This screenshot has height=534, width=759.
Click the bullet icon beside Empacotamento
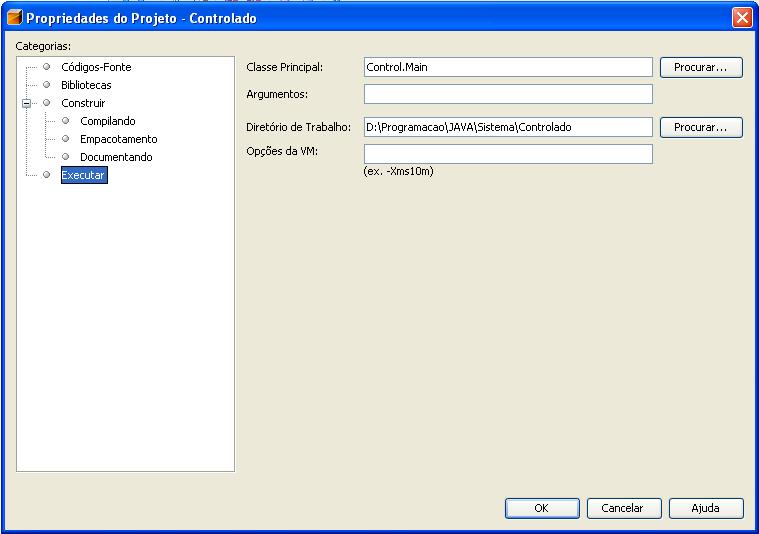(66, 139)
